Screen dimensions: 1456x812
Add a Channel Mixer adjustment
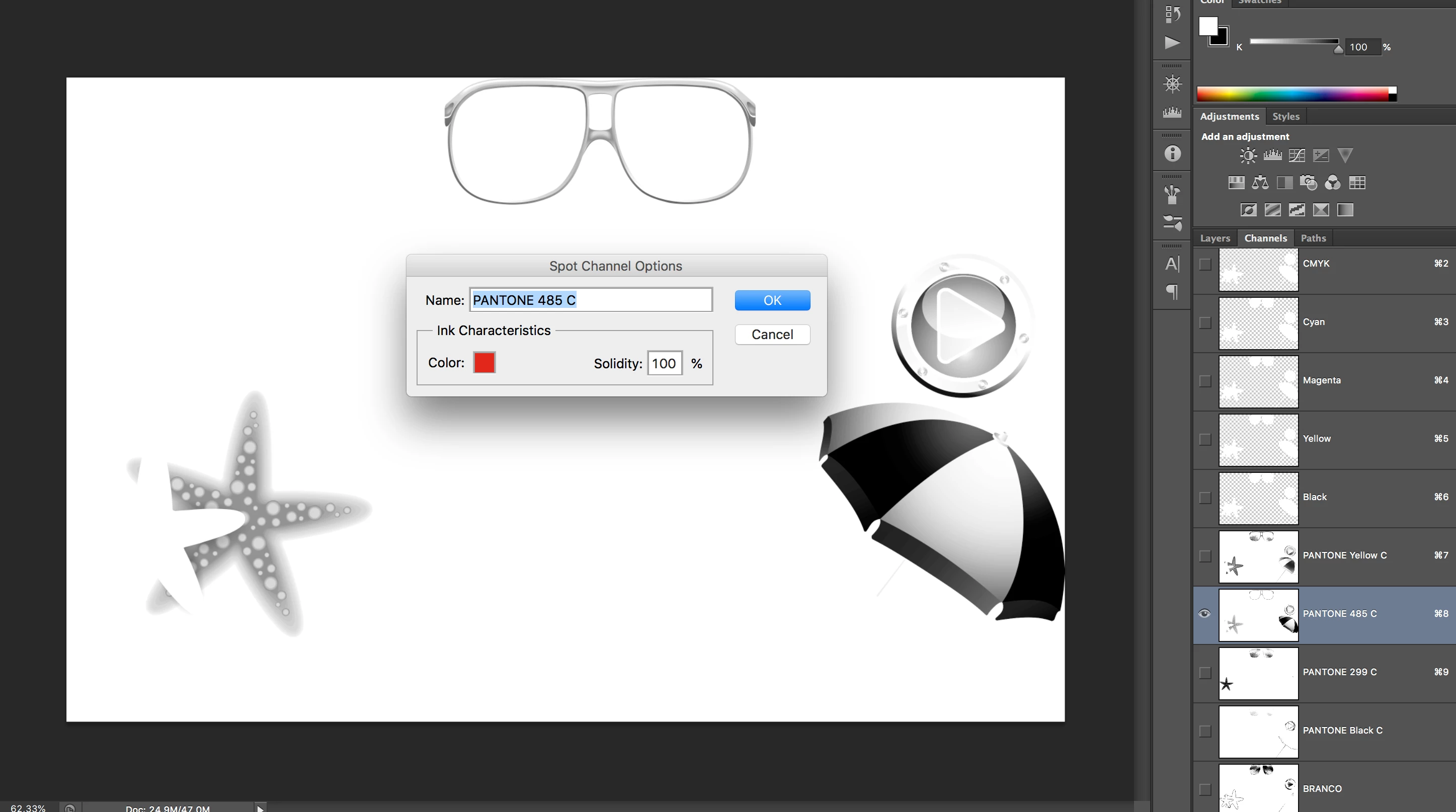coord(1332,183)
